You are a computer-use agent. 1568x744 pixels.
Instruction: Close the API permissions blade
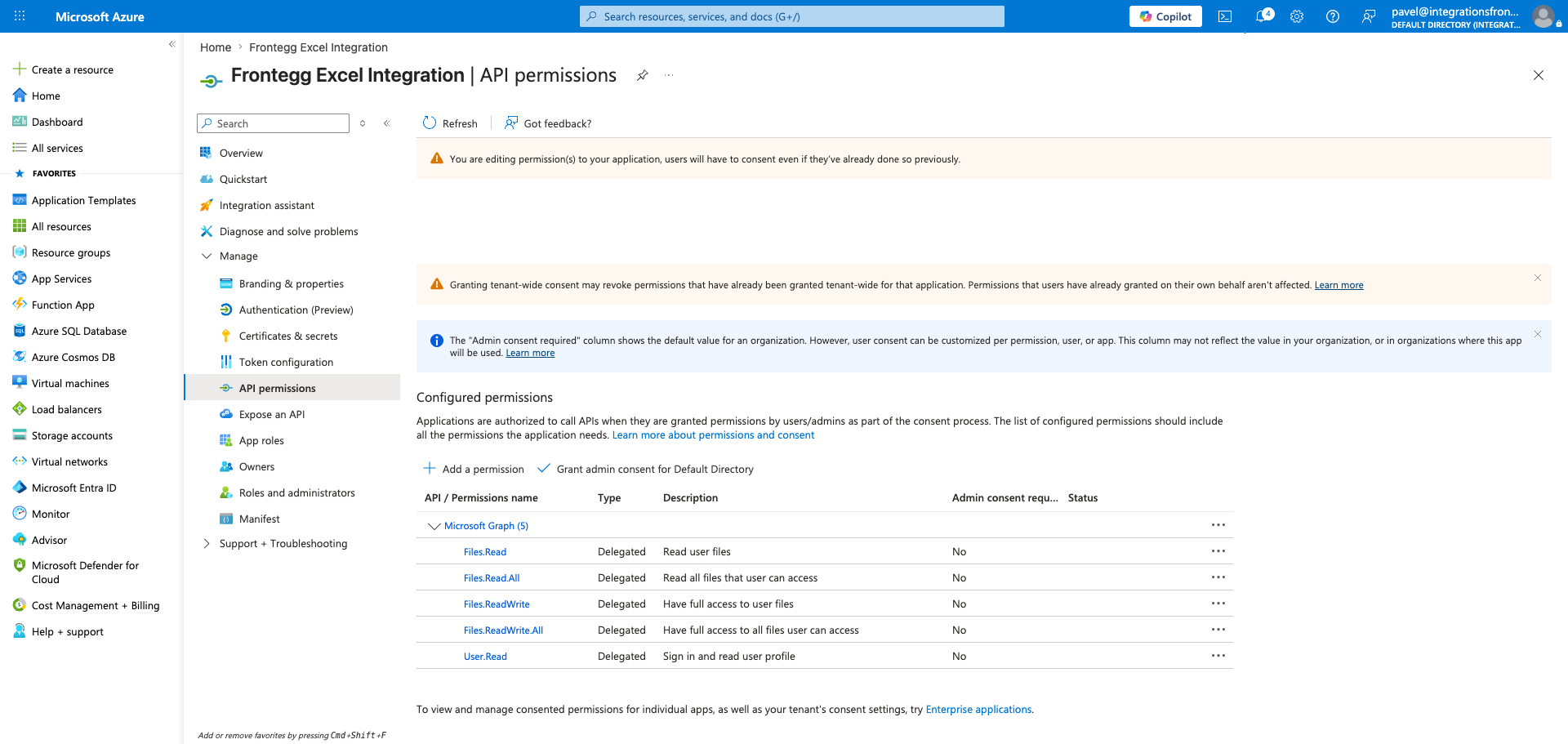[1539, 75]
